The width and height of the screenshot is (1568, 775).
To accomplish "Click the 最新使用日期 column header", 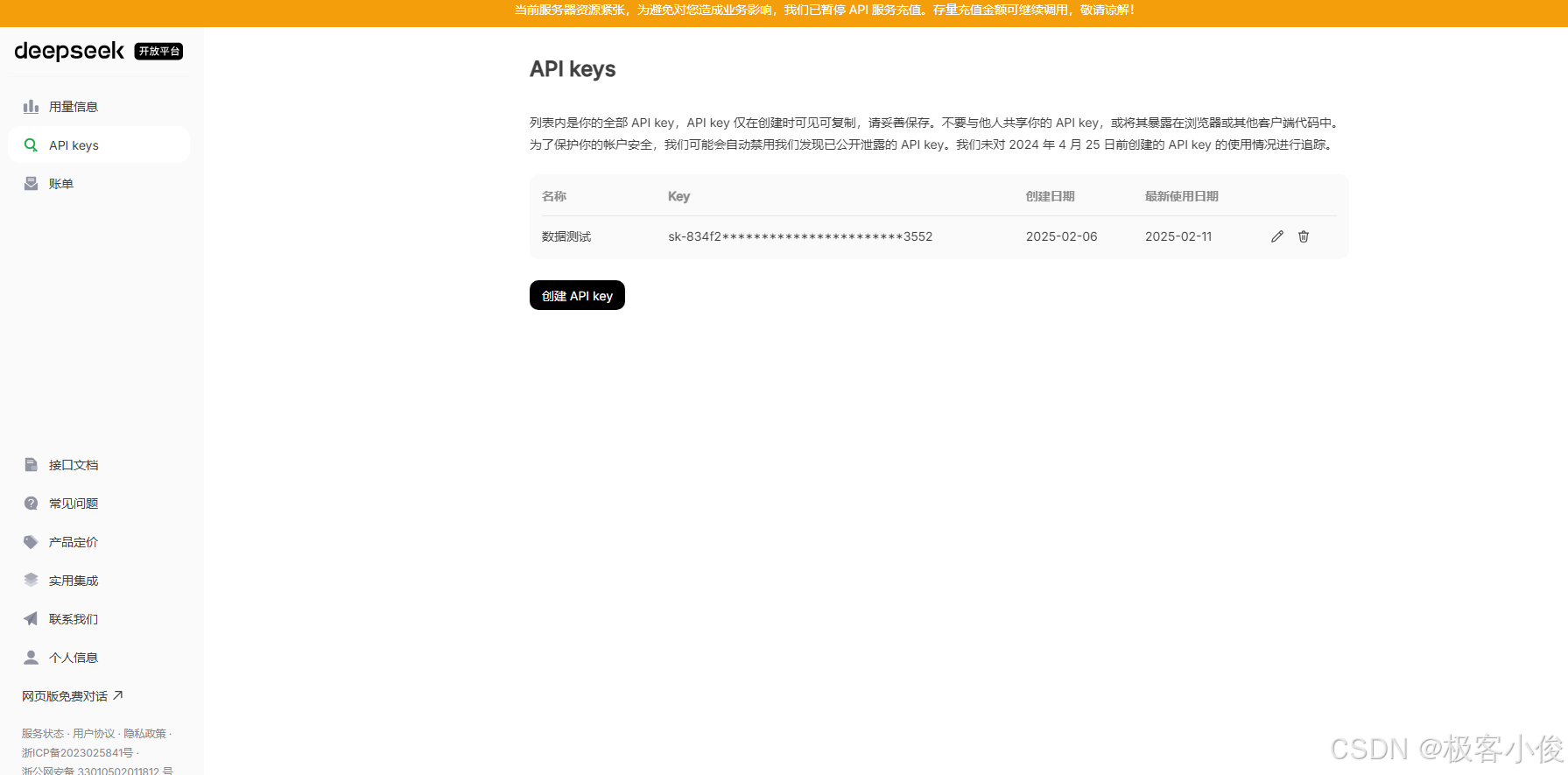I will coord(1182,196).
